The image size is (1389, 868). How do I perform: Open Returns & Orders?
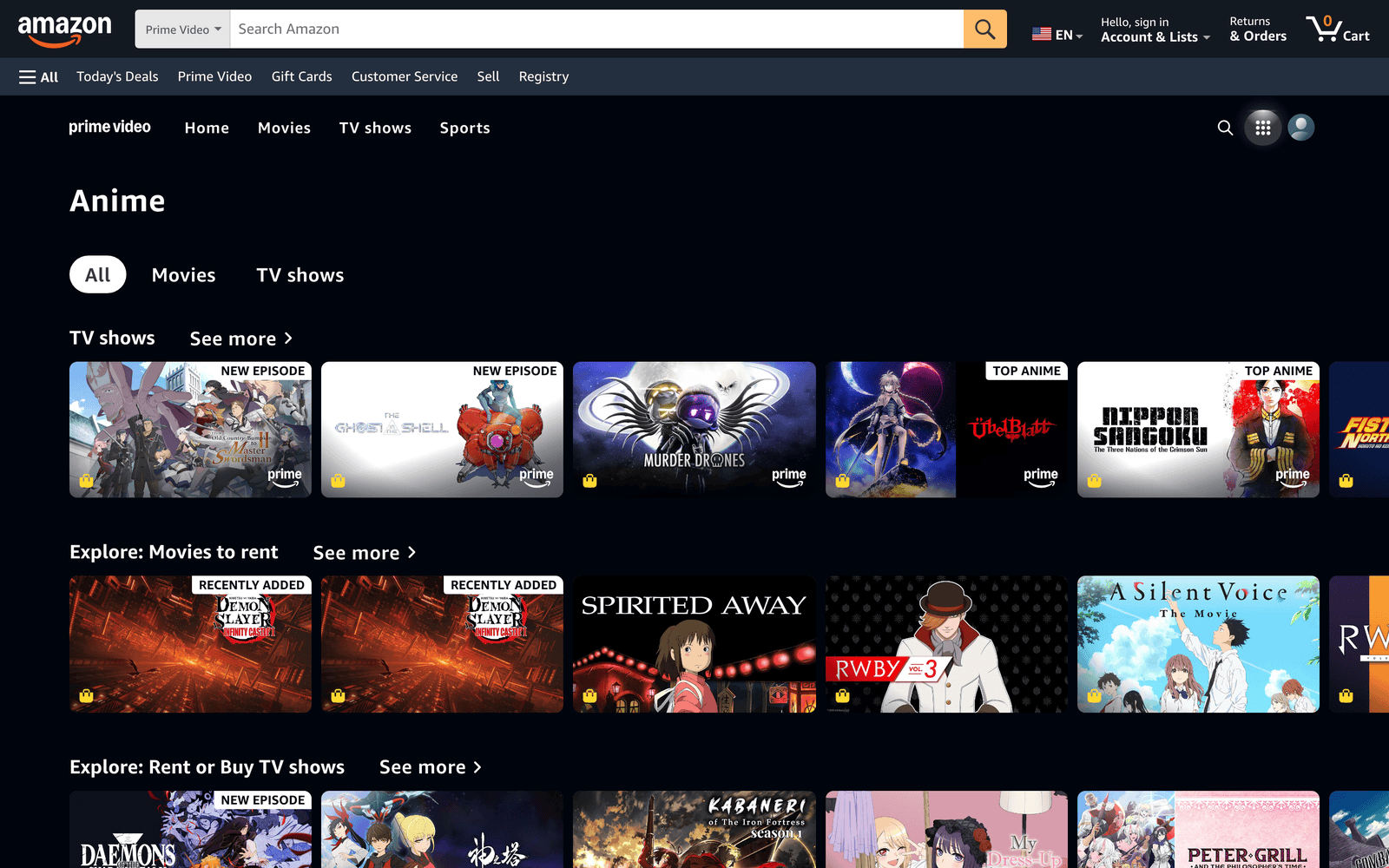(x=1258, y=30)
